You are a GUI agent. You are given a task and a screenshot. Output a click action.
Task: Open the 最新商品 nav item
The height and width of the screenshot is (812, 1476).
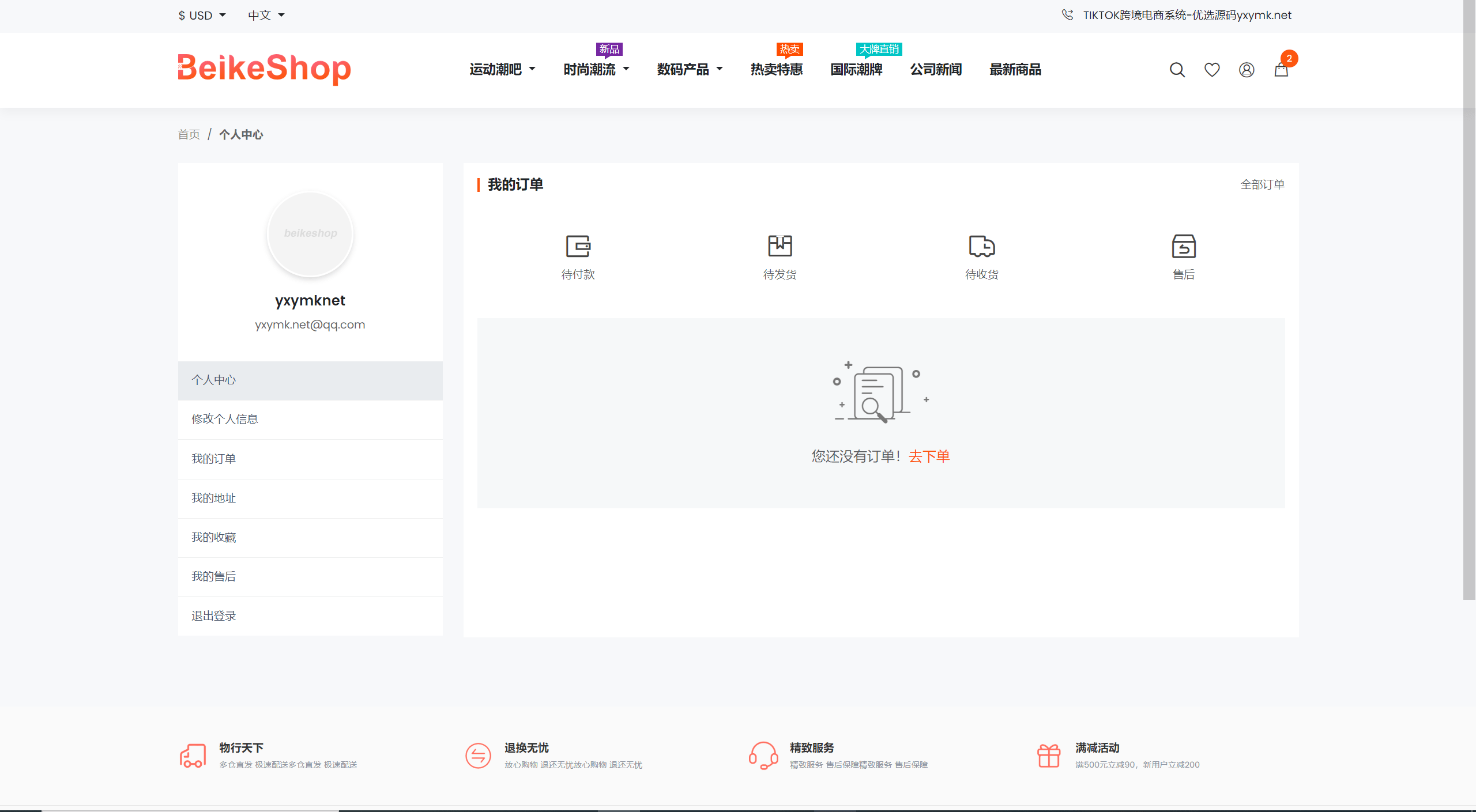tap(1015, 70)
